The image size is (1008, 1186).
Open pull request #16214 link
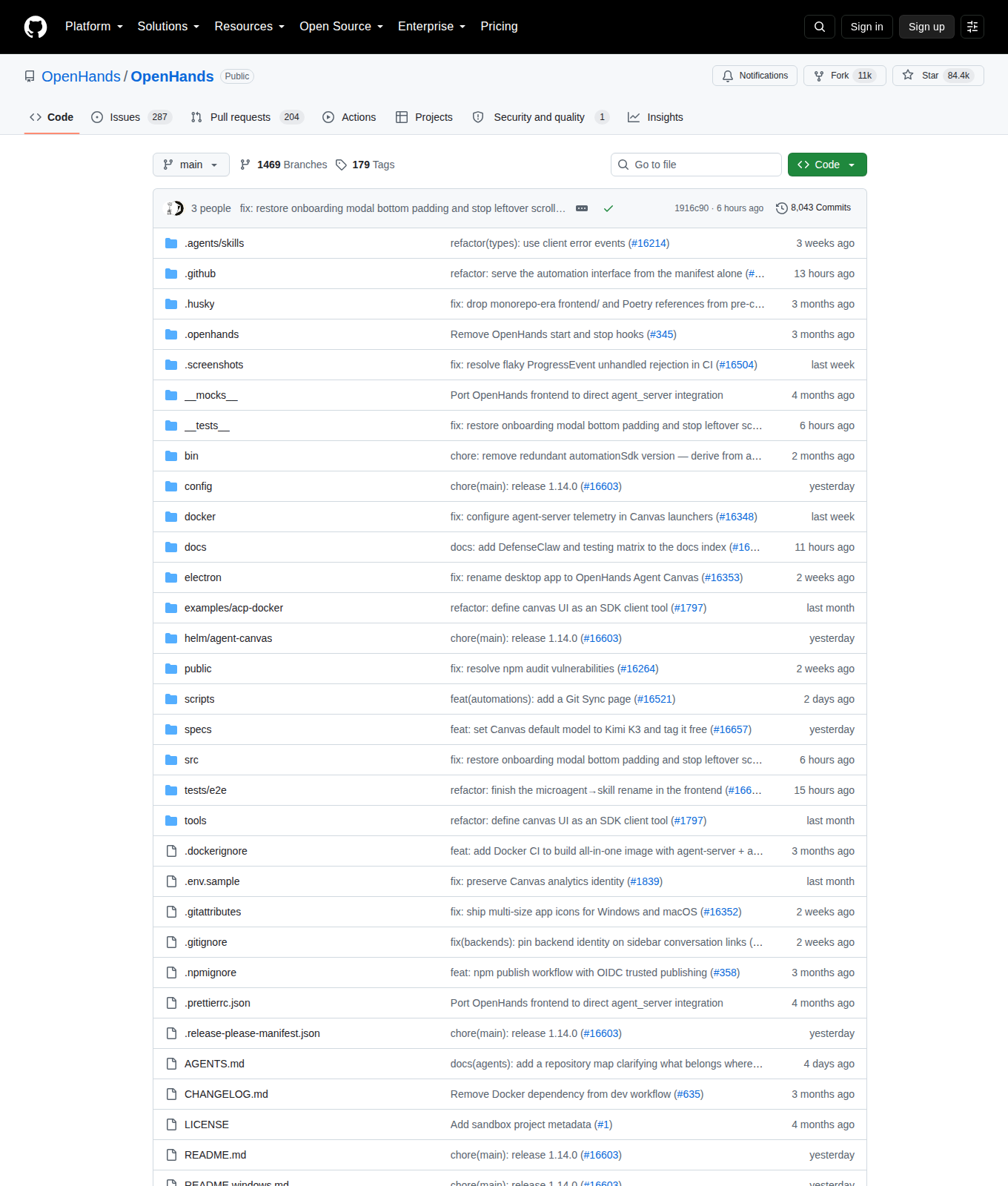pos(649,243)
